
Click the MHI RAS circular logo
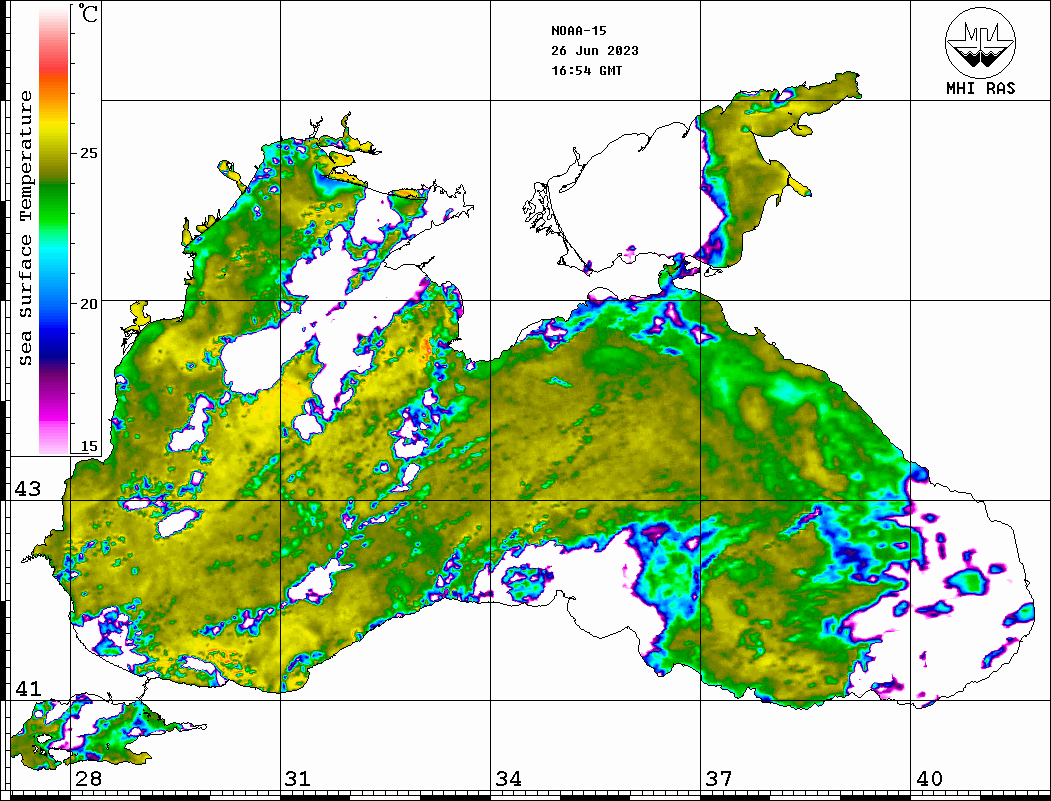[x=980, y=42]
